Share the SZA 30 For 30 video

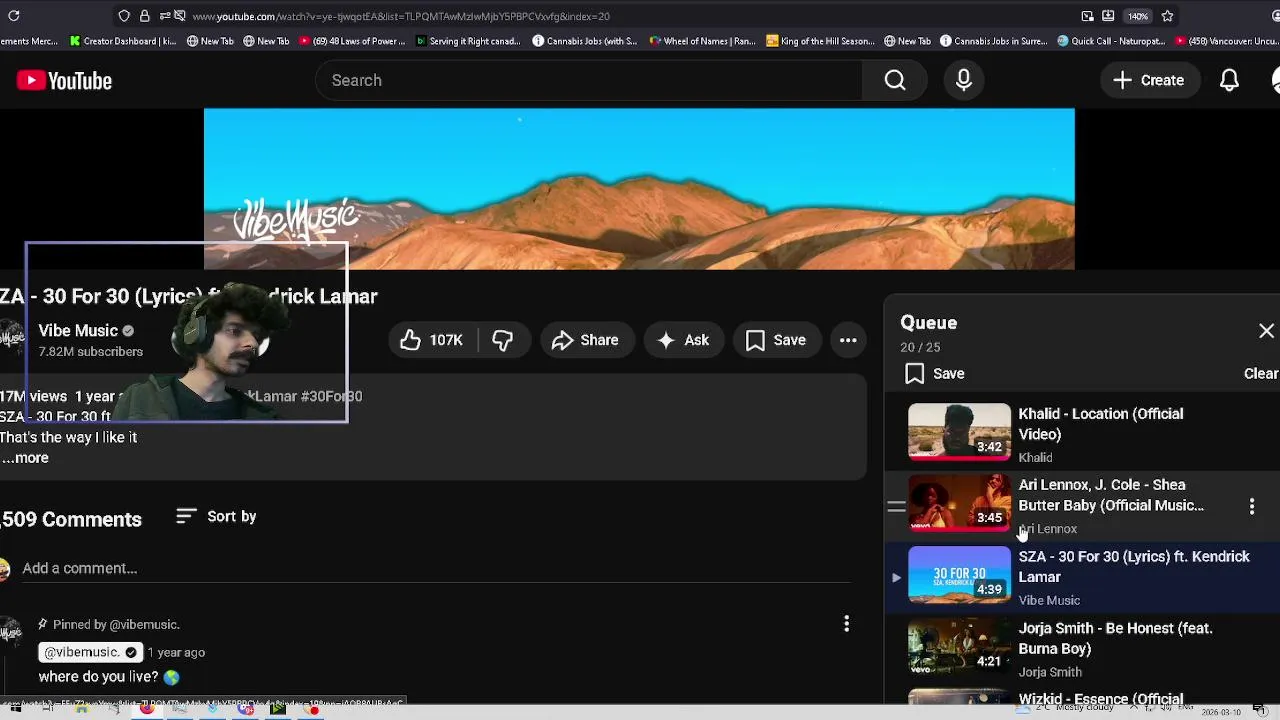586,340
